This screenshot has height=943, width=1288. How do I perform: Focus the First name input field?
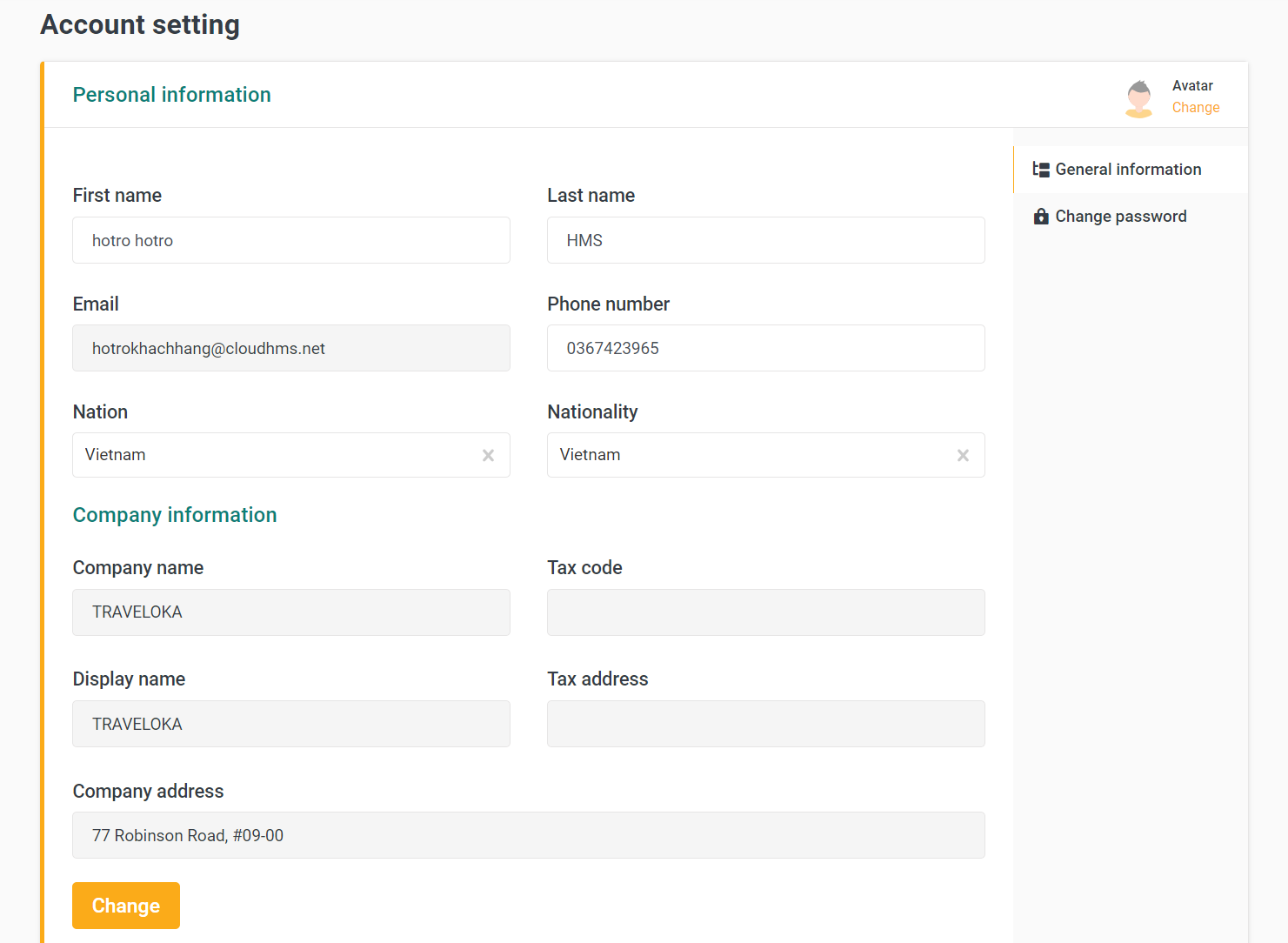290,240
